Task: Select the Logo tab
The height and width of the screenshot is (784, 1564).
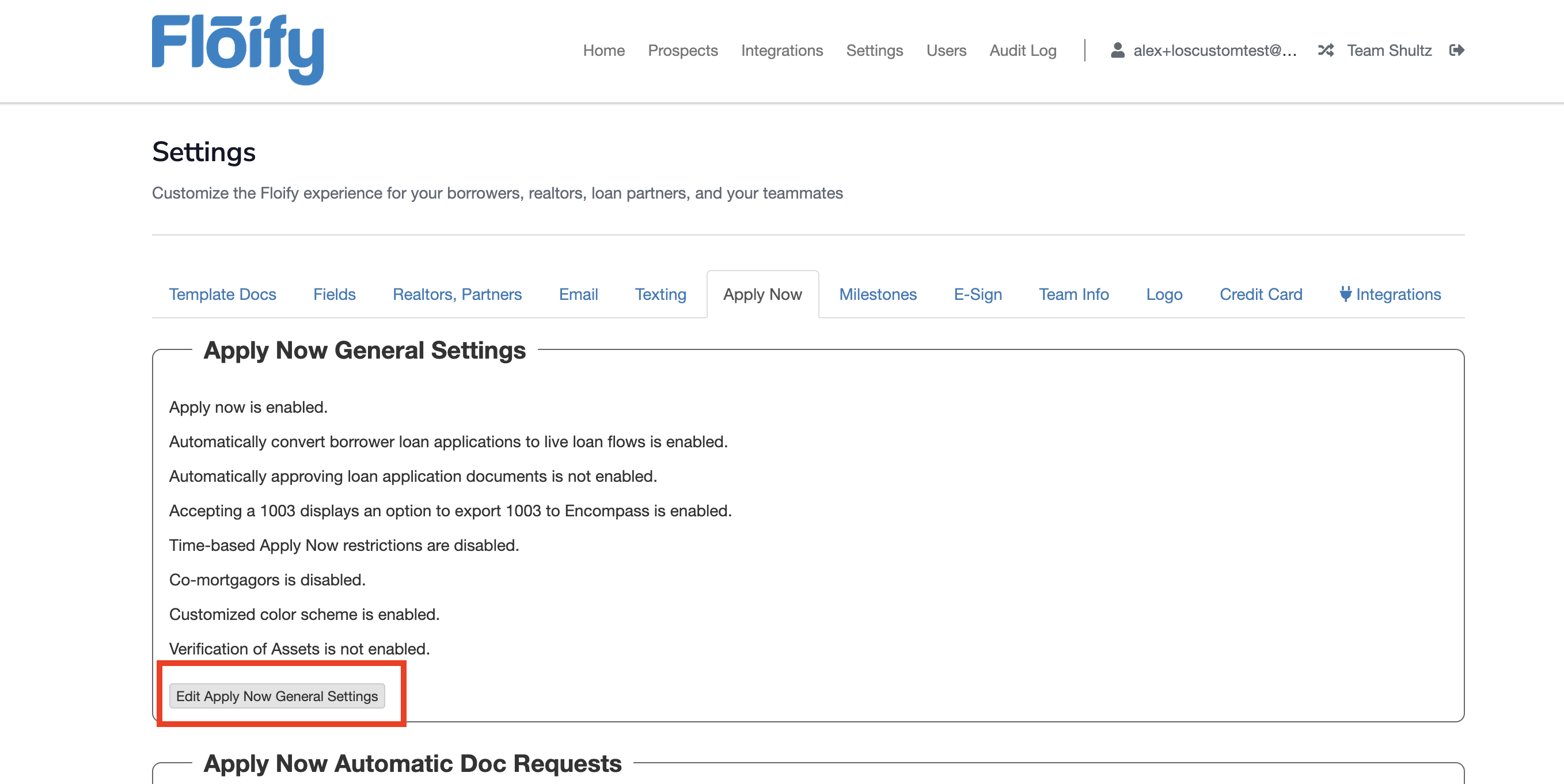Action: click(x=1164, y=294)
